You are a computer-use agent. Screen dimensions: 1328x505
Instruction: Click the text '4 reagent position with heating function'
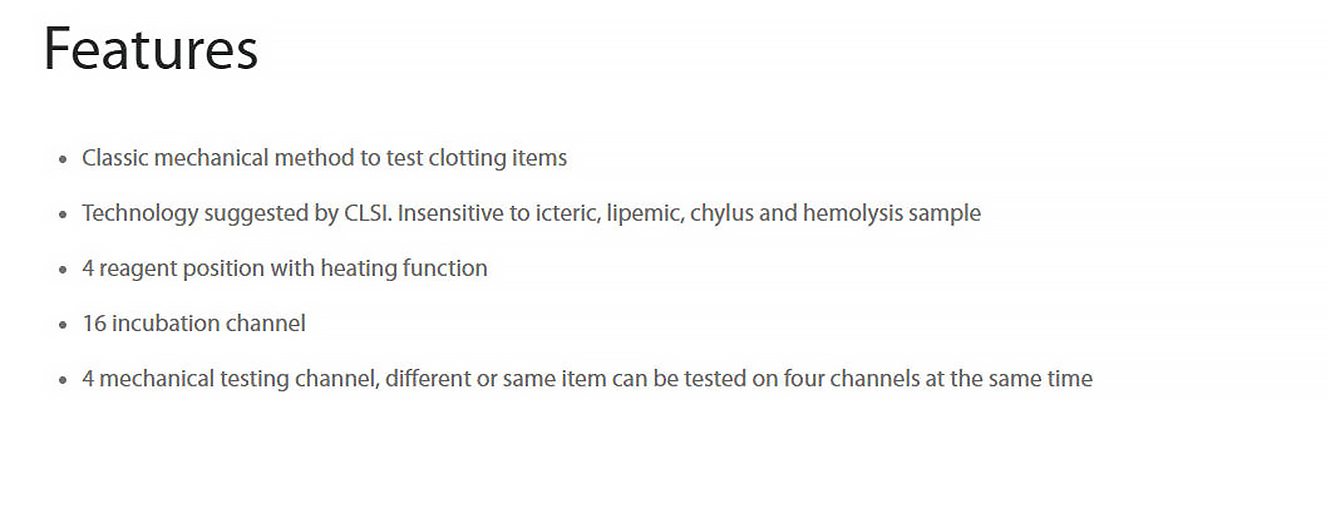click(285, 268)
